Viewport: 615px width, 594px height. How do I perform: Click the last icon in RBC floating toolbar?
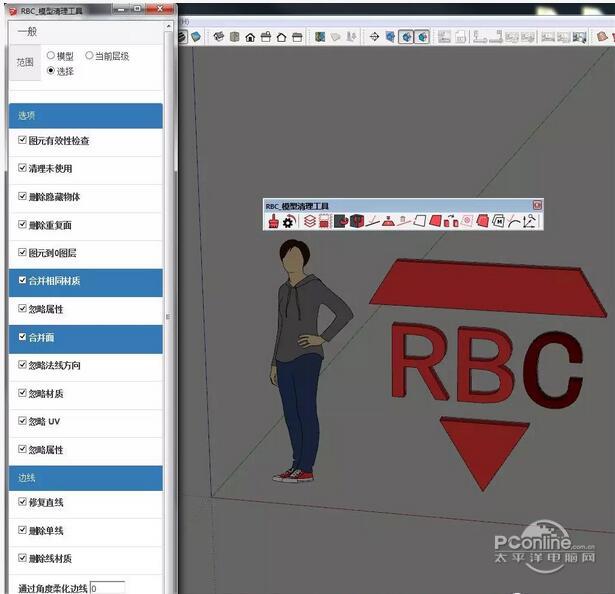(530, 221)
